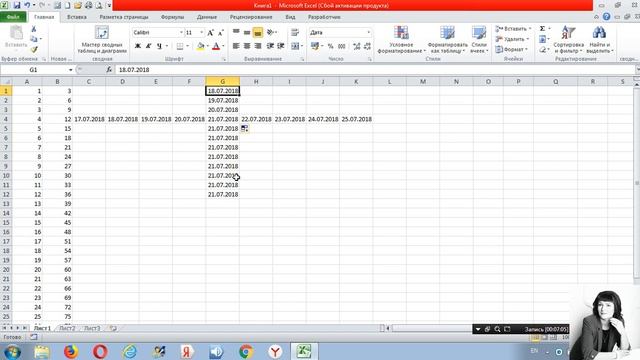The image size is (640, 360).
Task: Open Opera browser from taskbar
Action: tap(100, 351)
